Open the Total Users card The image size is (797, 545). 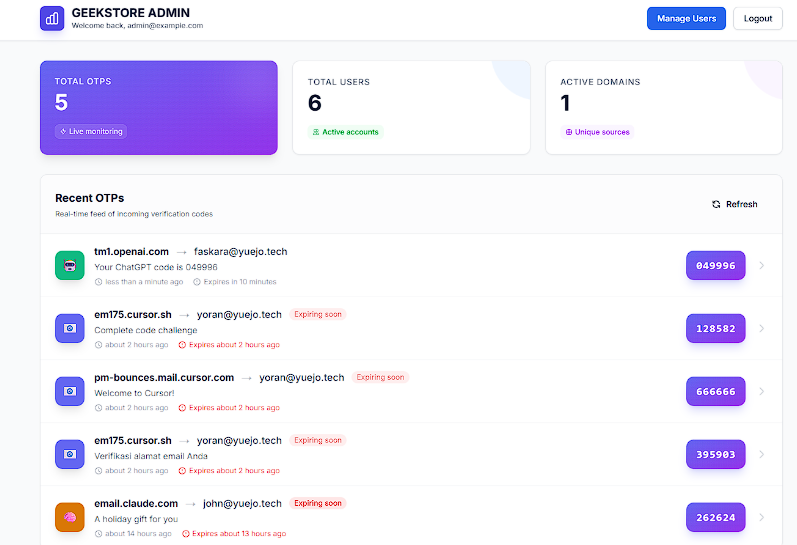pos(411,108)
